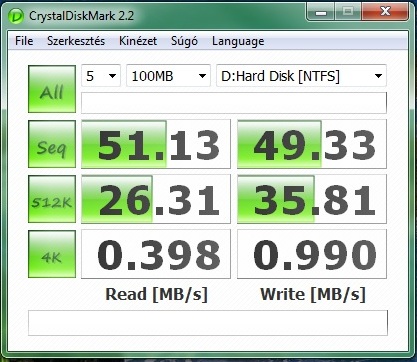The height and width of the screenshot is (362, 417).
Task: Run all benchmarks with the All button
Action: 52,89
